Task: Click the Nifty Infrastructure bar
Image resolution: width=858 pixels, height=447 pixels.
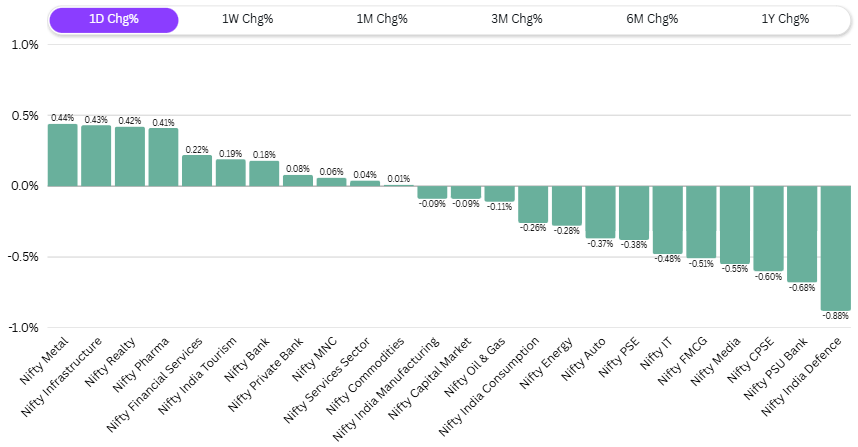Action: (96, 156)
